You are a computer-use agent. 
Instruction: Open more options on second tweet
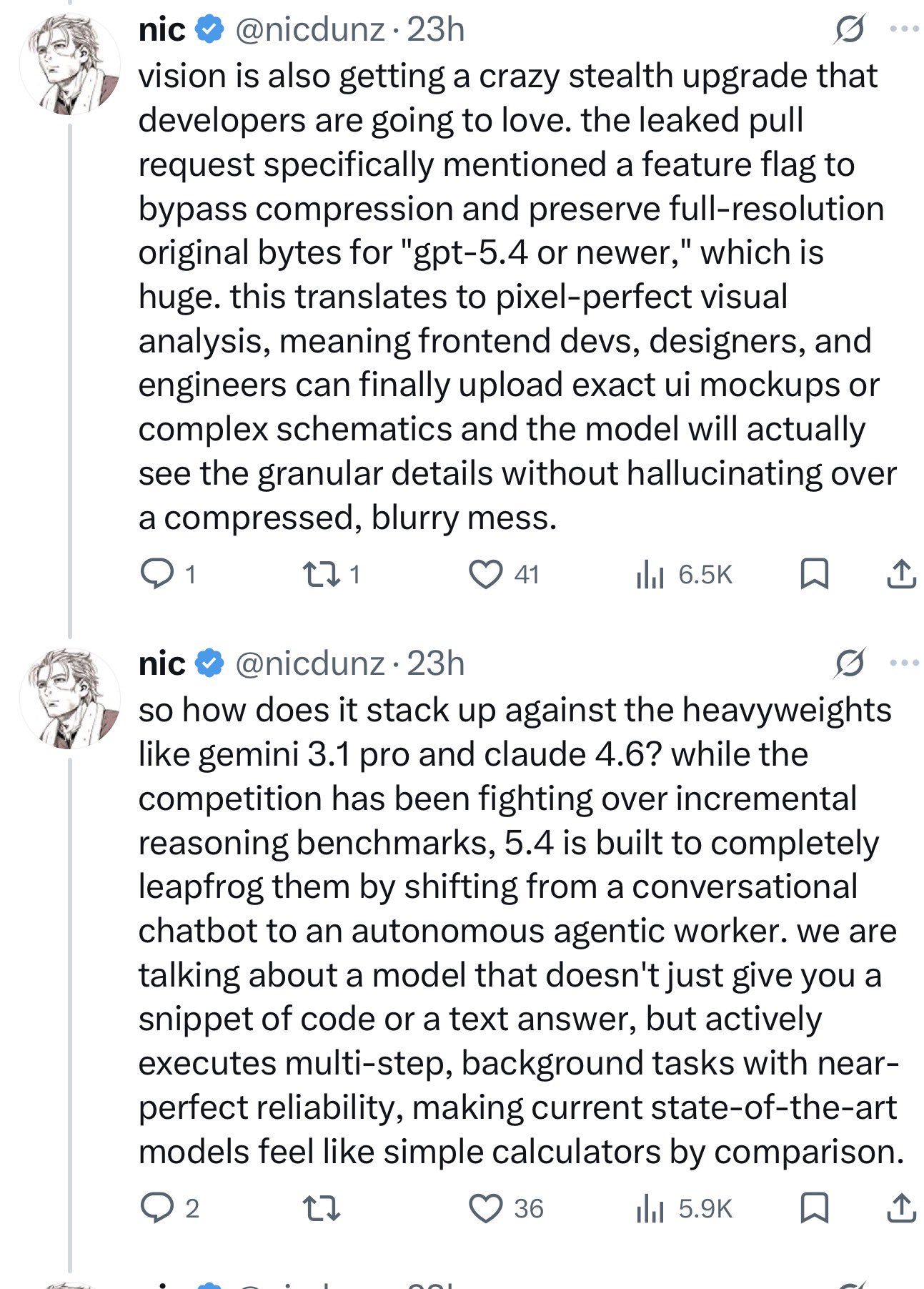tap(904, 663)
